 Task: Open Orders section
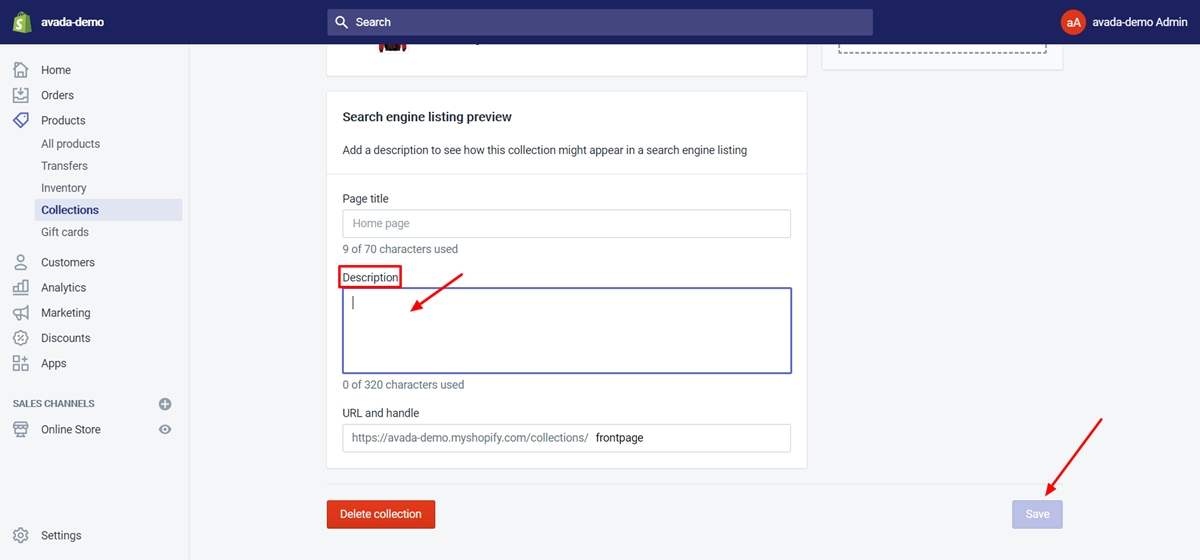coord(57,95)
